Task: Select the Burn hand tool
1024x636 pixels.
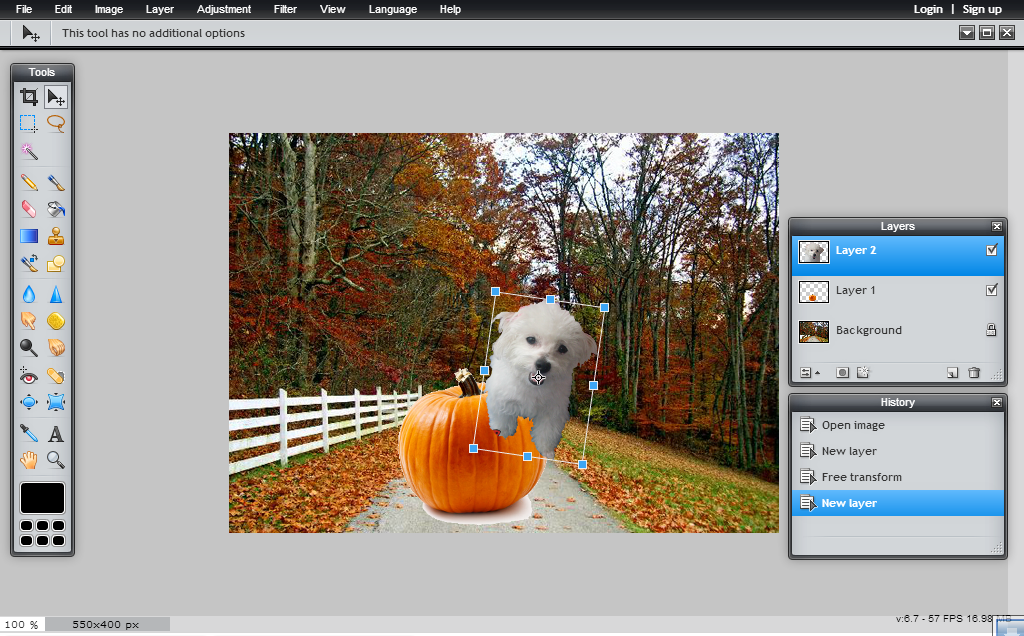Action: coord(56,347)
